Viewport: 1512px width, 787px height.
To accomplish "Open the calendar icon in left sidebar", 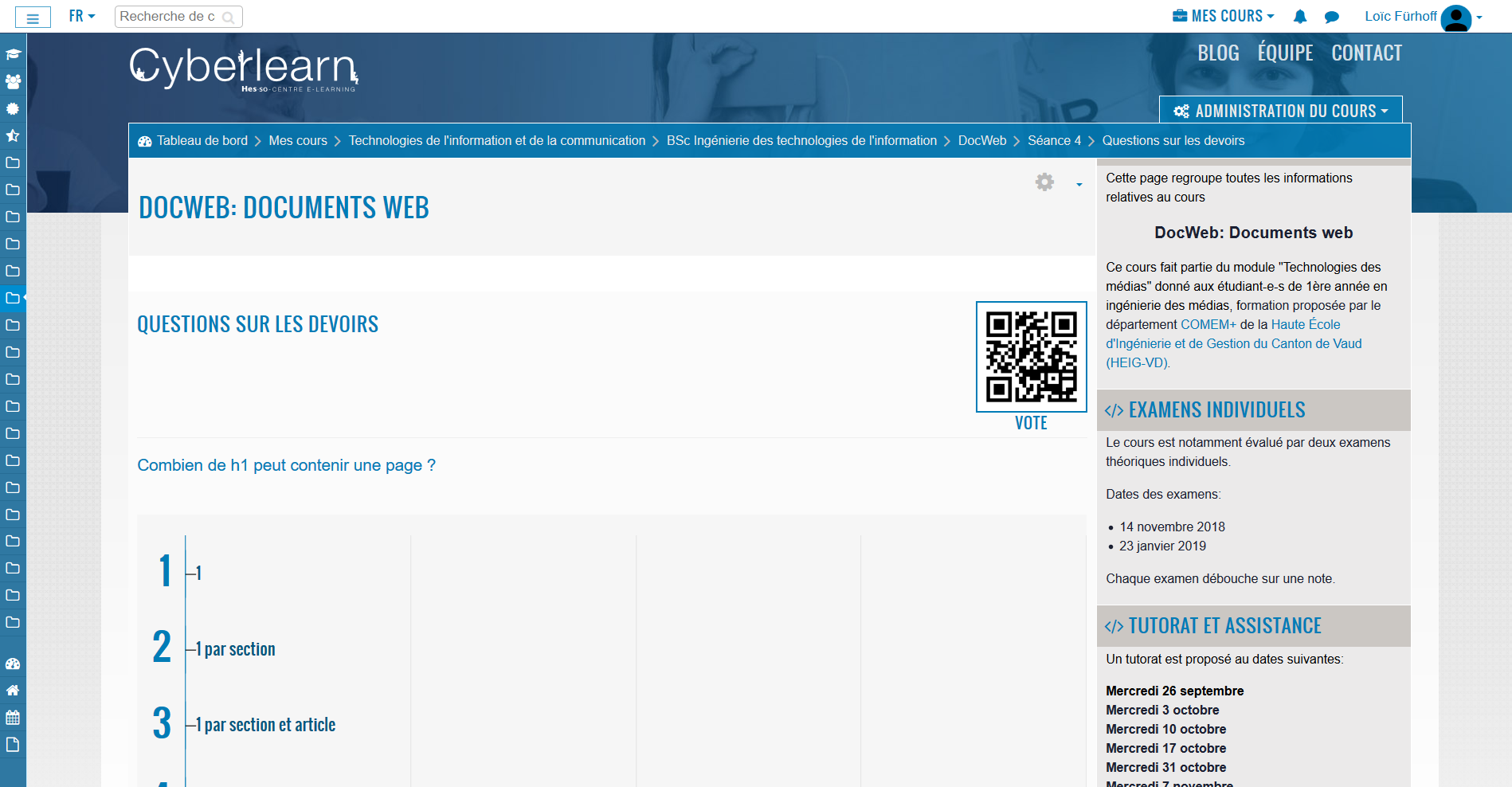I will click(x=13, y=718).
